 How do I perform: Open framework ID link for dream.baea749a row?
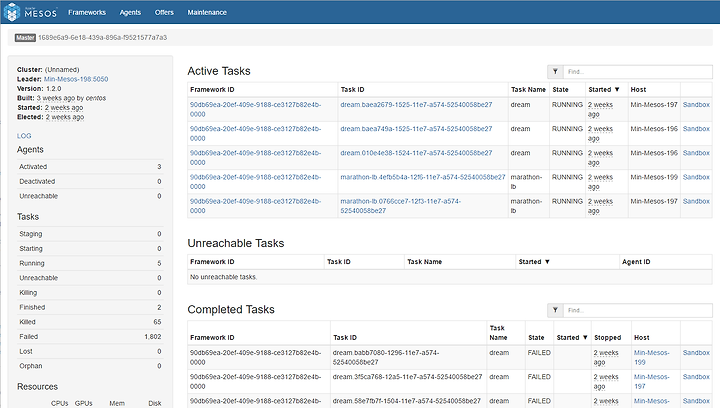(255, 134)
